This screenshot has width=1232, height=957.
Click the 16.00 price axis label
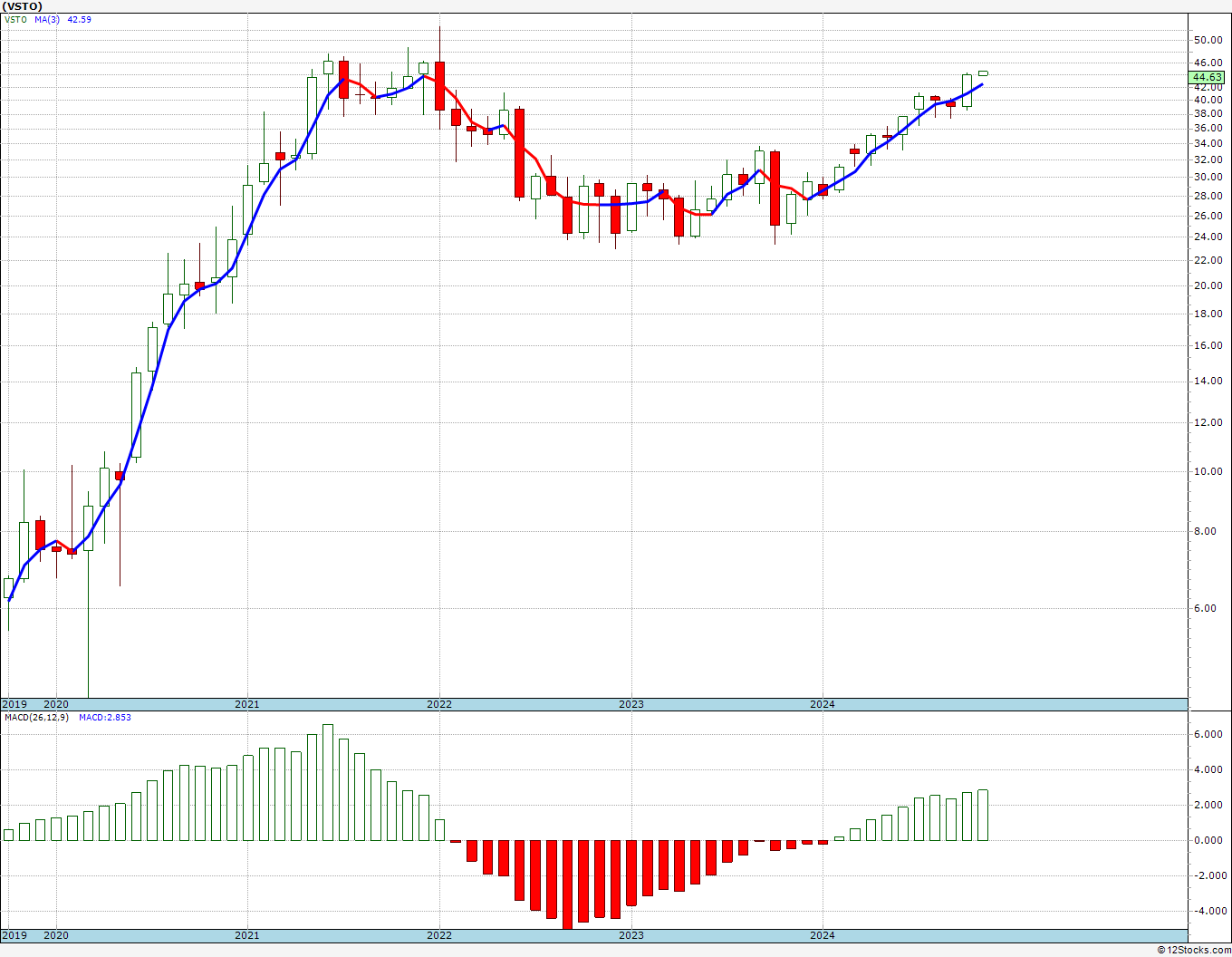1208,346
